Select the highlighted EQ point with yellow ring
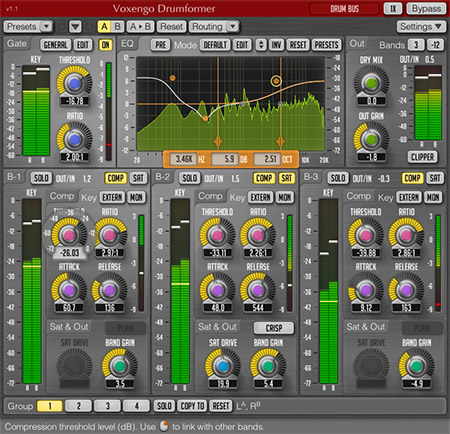This screenshot has width=450, height=434. point(276,81)
